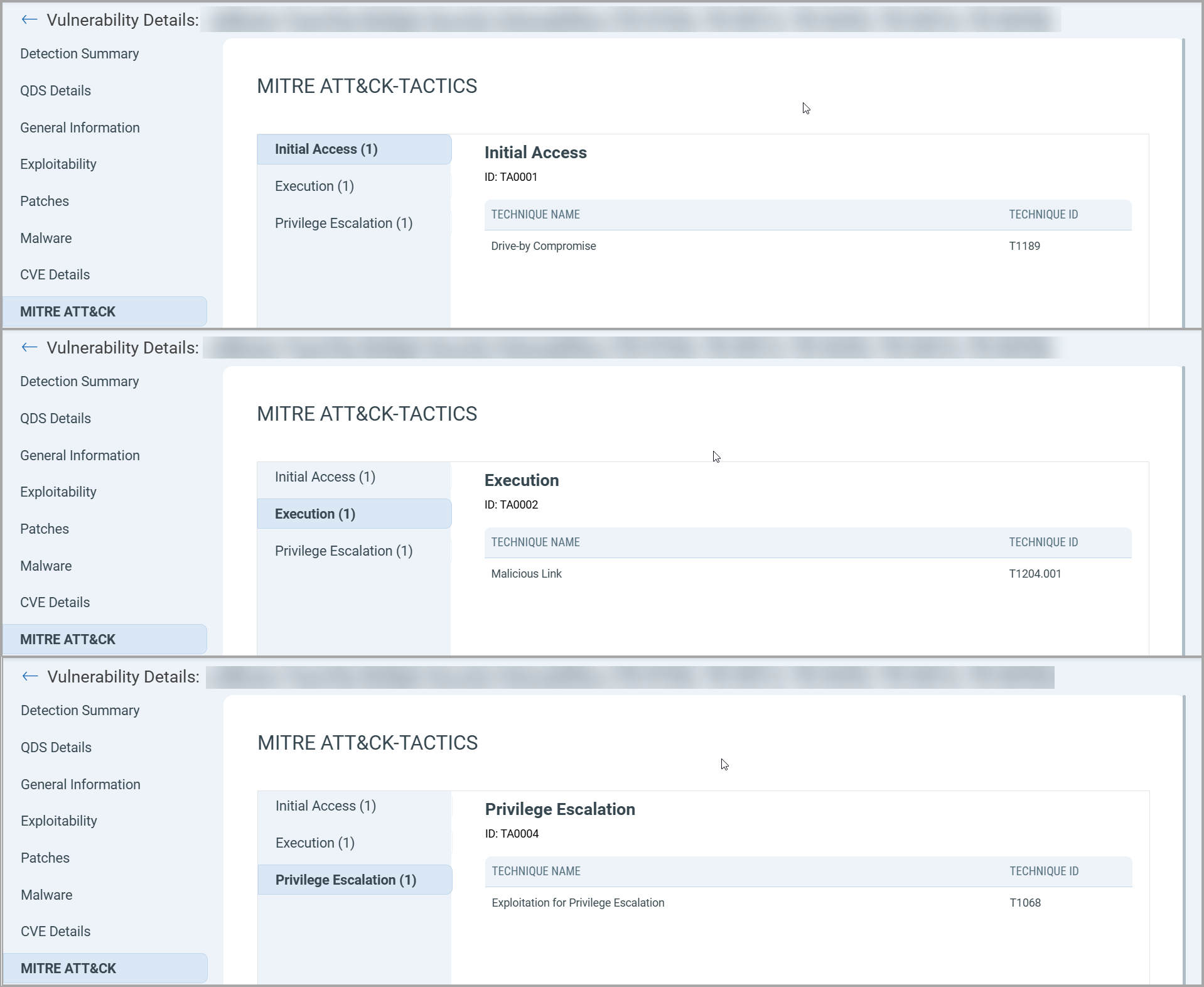
Task: Open QDS Details in the bottom panel
Action: [x=56, y=747]
